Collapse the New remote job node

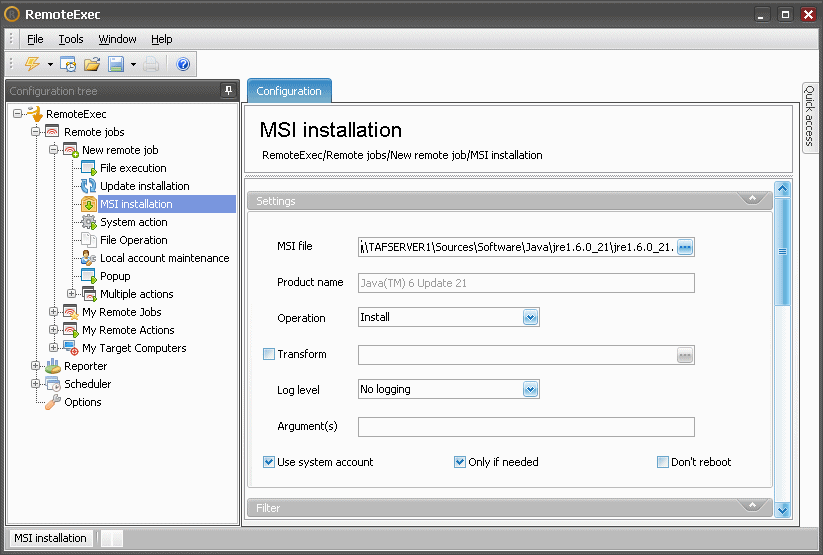[53, 150]
